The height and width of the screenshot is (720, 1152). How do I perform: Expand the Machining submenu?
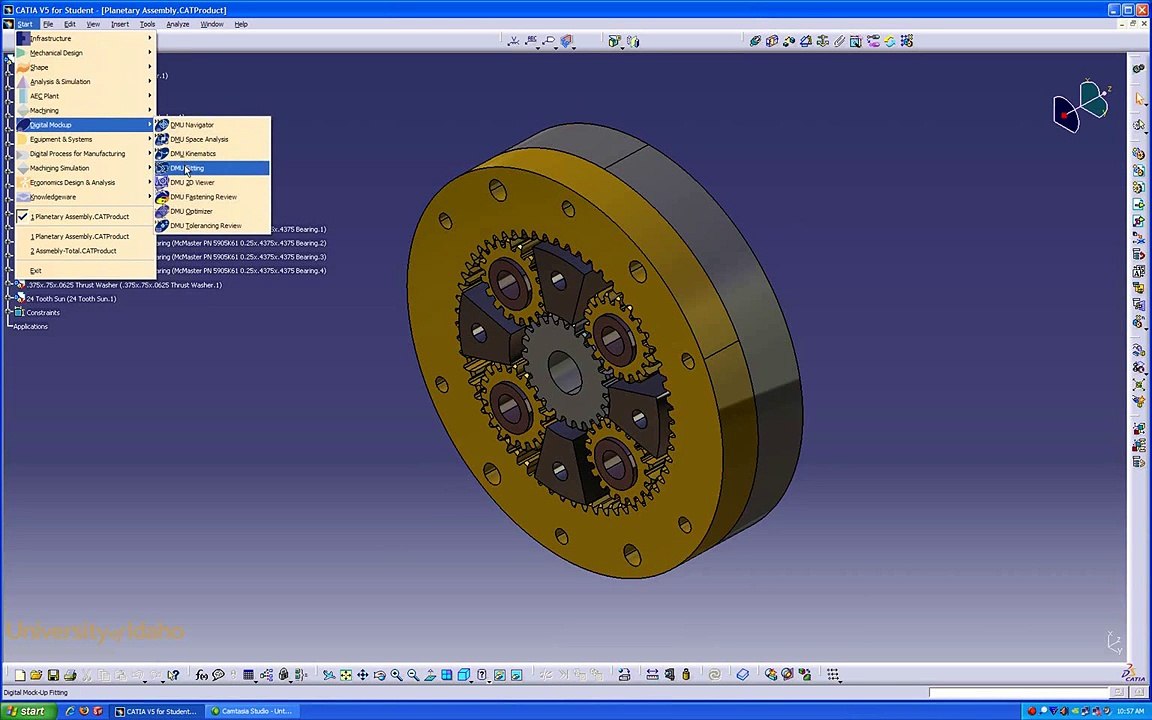point(85,110)
